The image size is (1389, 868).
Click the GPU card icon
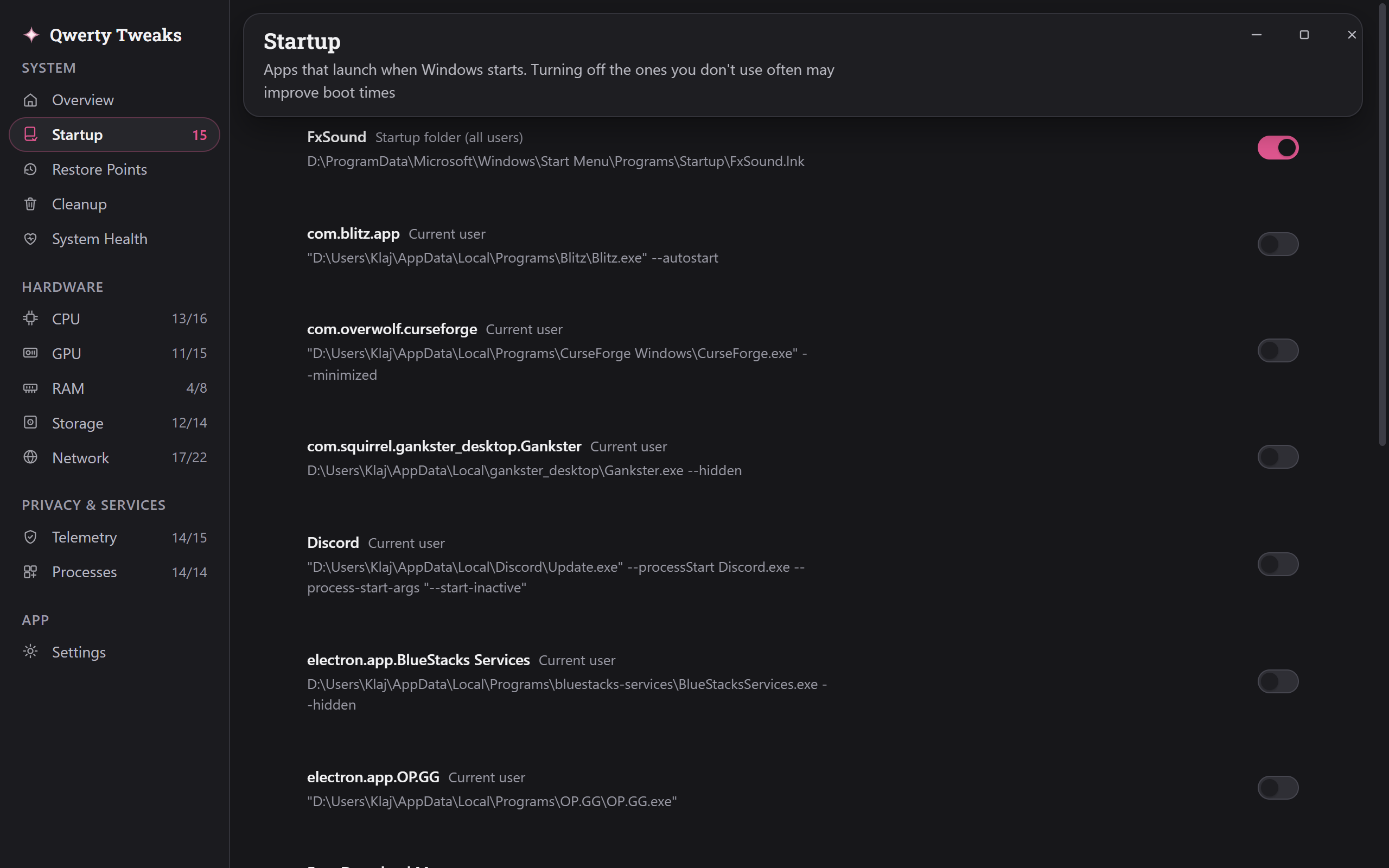30,353
